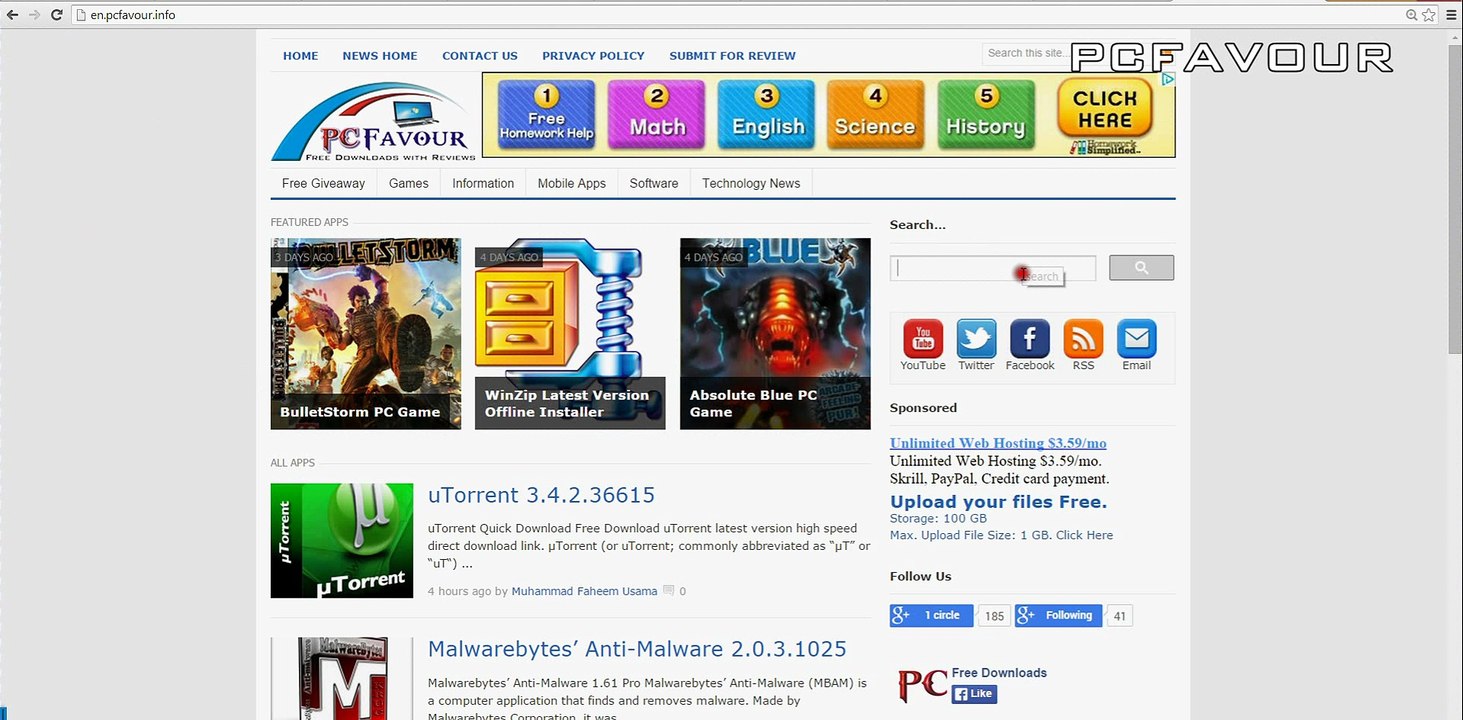1463x720 pixels.
Task: Click the PCFavour site logo
Action: click(x=373, y=121)
